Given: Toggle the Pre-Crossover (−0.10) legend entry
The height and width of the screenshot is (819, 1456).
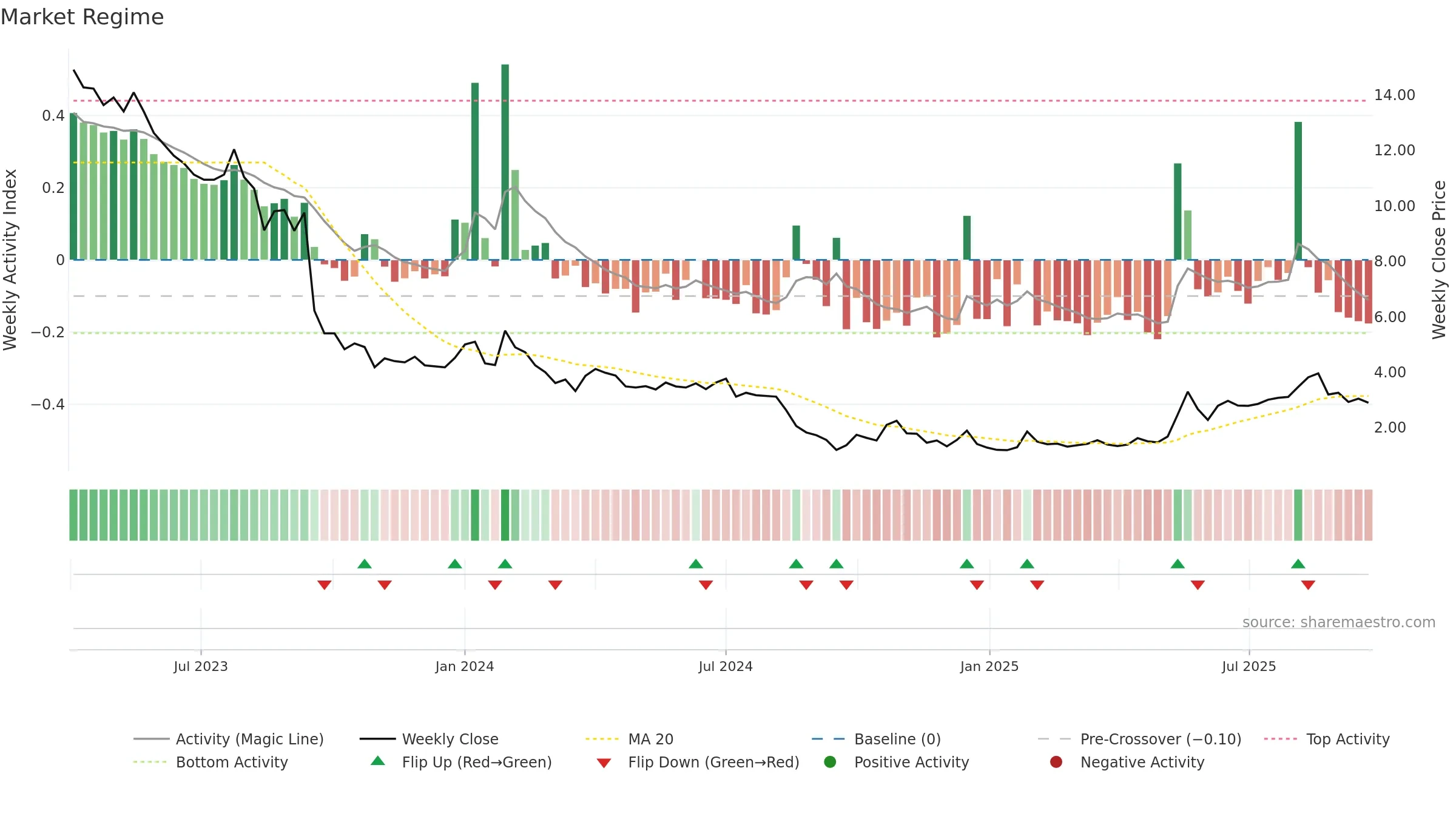Looking at the screenshot, I should [x=1140, y=739].
